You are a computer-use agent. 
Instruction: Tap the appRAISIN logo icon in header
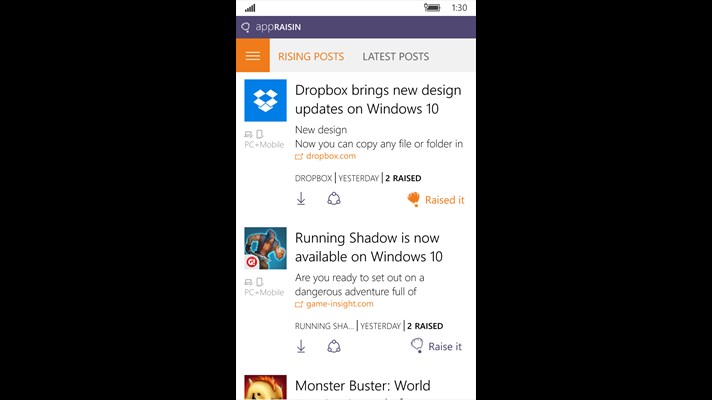point(246,27)
